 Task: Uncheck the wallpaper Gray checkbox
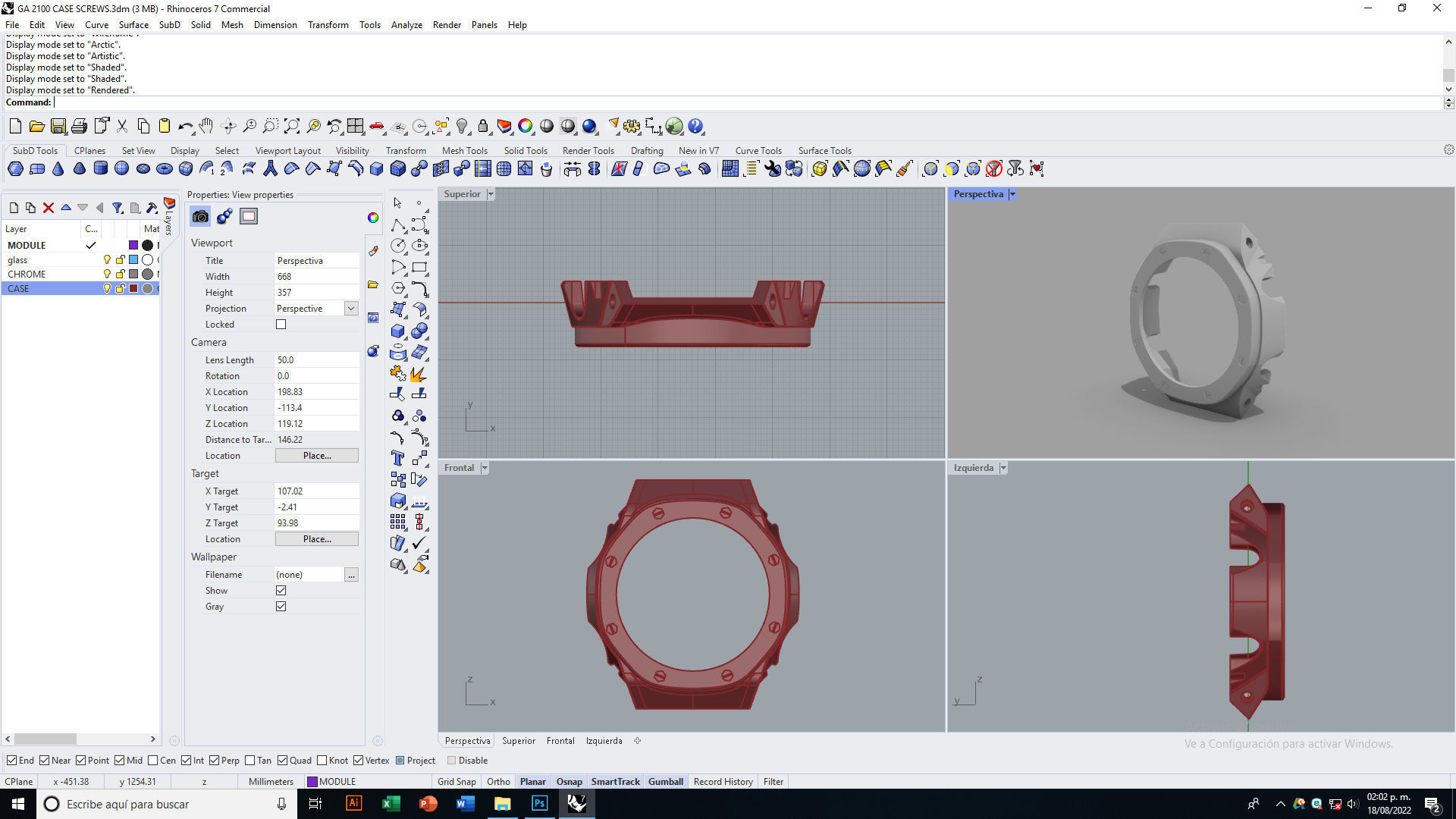tap(281, 607)
